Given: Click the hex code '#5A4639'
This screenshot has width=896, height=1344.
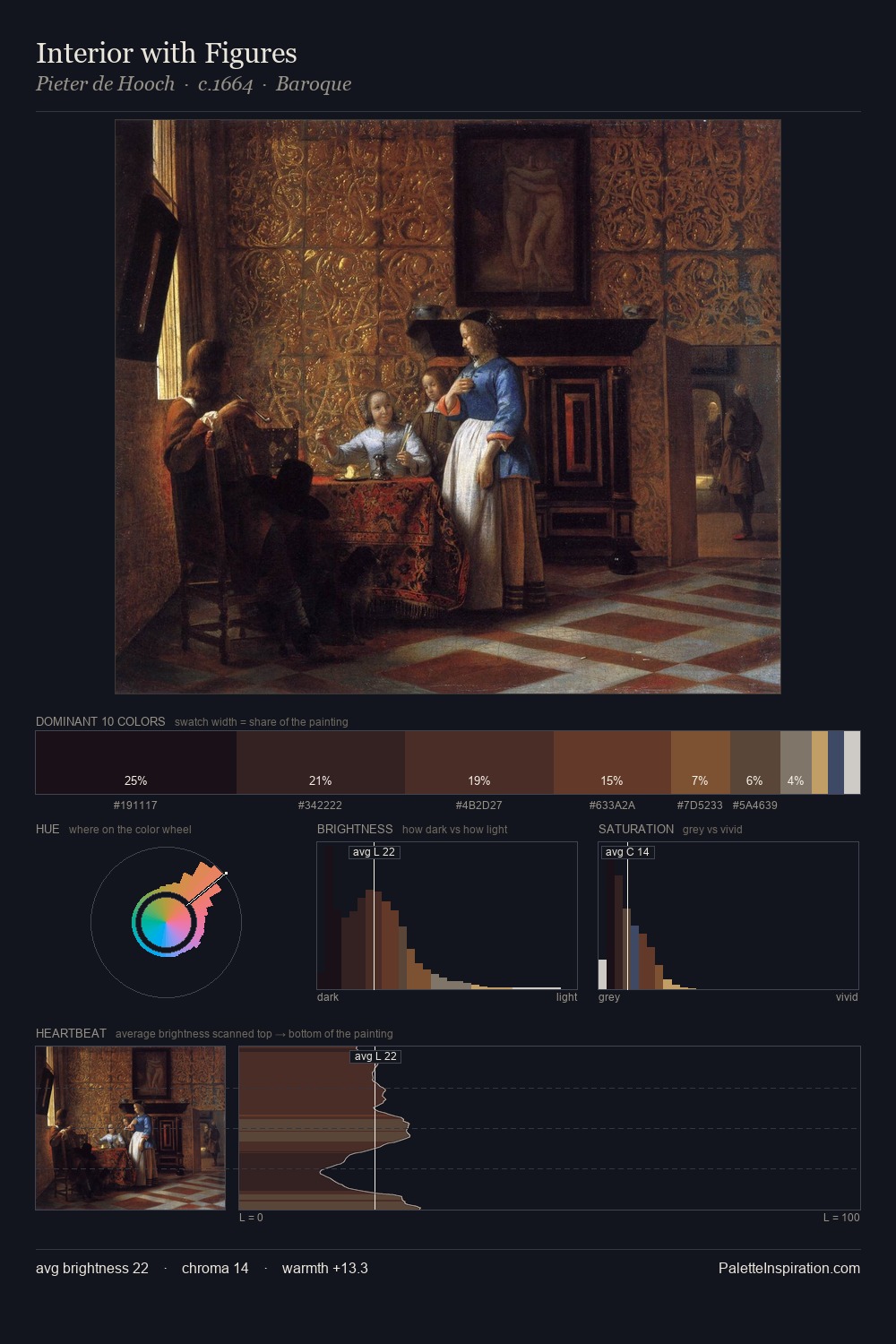Looking at the screenshot, I should pyautogui.click(x=754, y=806).
